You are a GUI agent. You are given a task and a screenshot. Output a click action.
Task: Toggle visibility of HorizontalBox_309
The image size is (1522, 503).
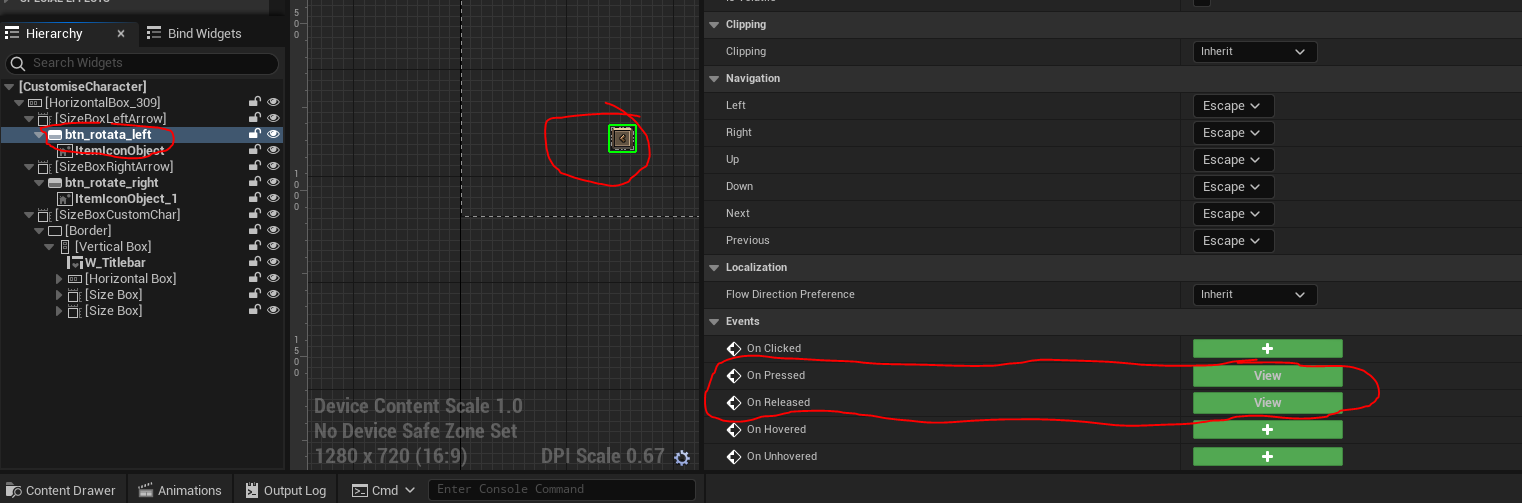point(273,102)
